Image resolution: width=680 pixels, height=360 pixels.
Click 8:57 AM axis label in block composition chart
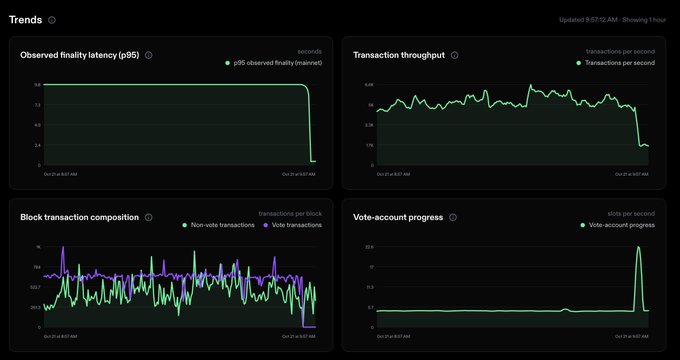coord(60,336)
